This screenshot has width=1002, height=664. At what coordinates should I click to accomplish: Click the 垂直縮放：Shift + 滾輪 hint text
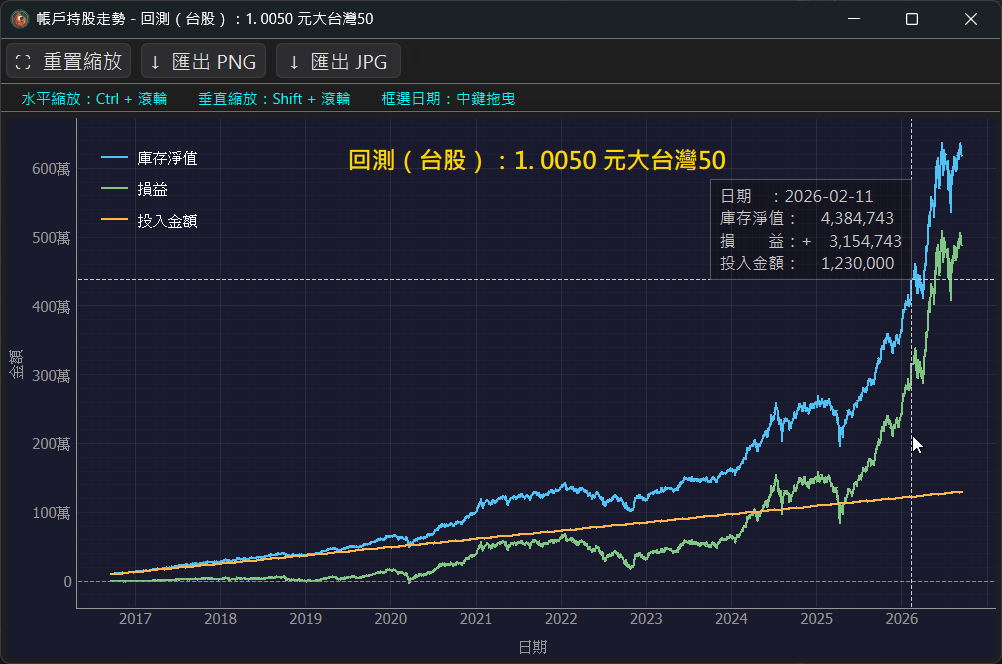tap(274, 98)
